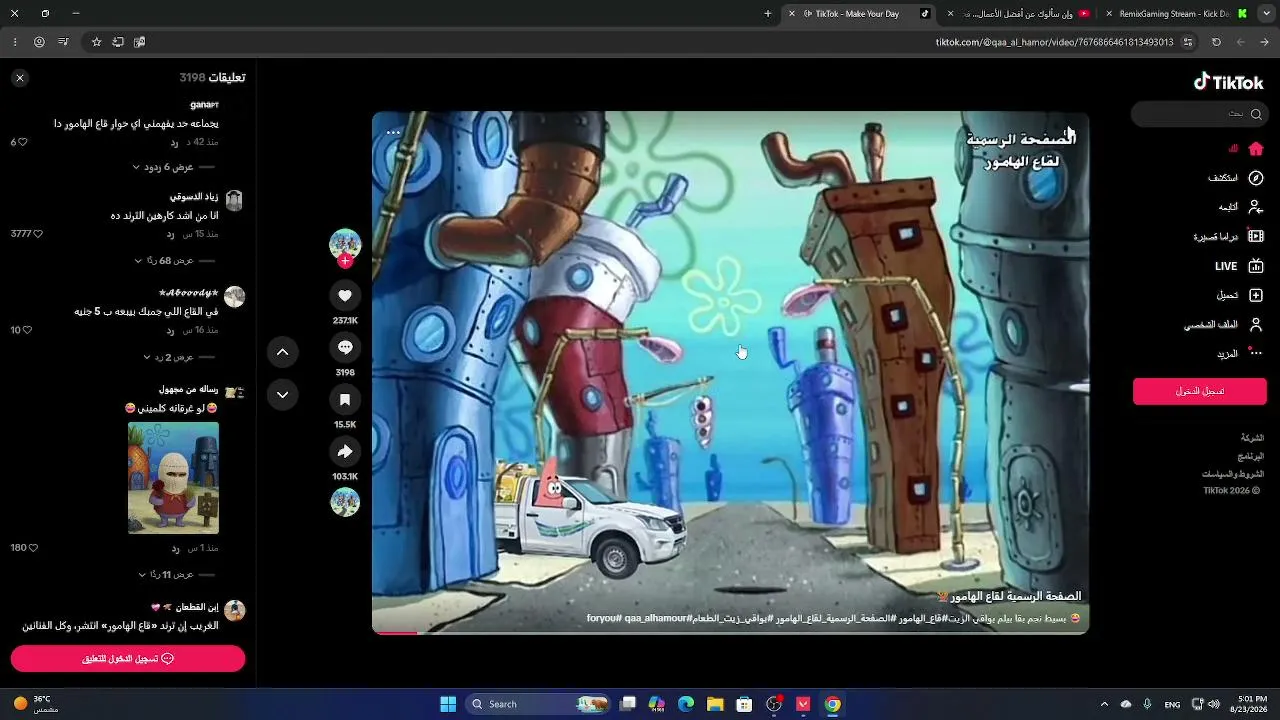This screenshot has width=1280, height=720.
Task: Focus the browser address bar URL
Action: click(x=1054, y=42)
